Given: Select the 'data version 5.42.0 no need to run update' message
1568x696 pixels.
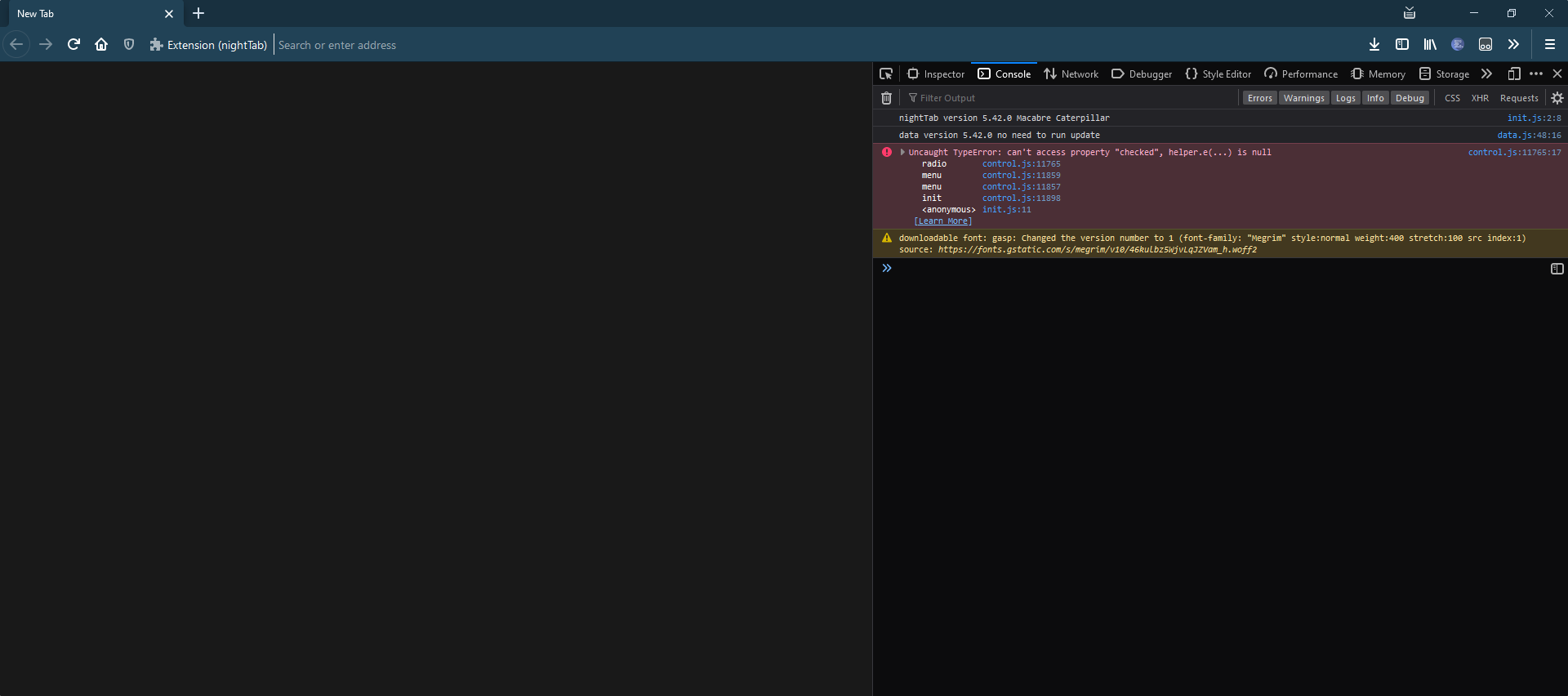Looking at the screenshot, I should [x=999, y=136].
